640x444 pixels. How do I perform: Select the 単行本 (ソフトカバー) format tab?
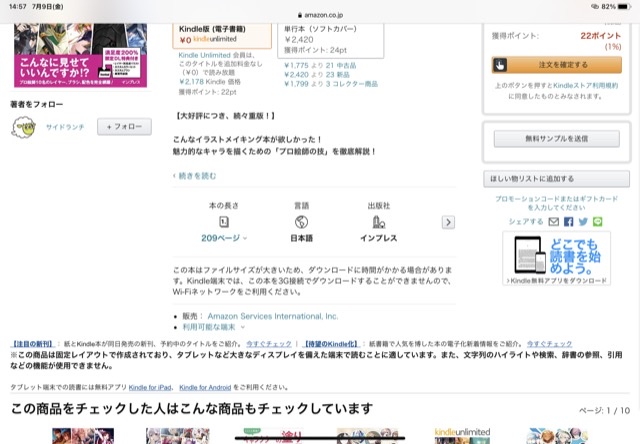point(331,40)
